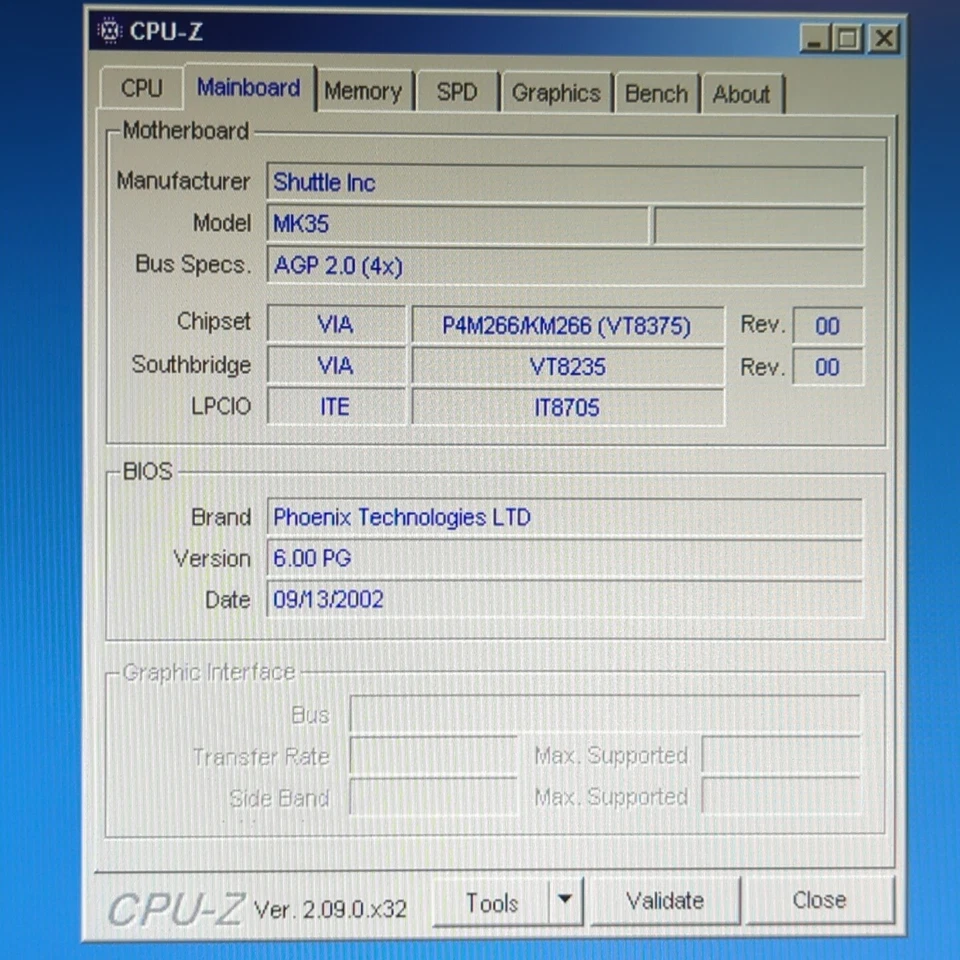Viewport: 960px width, 960px height.
Task: Select the Mainboard tab
Action: pos(248,89)
